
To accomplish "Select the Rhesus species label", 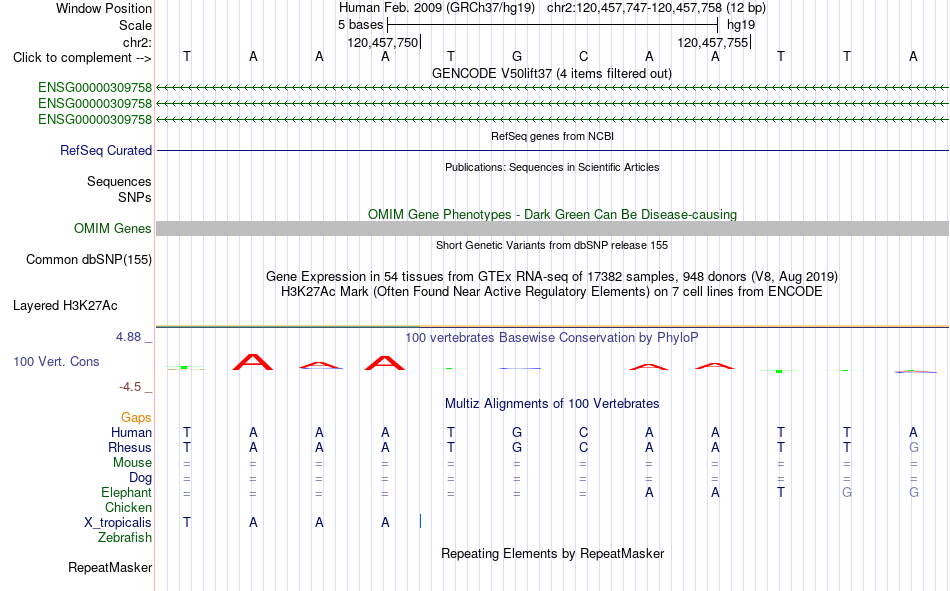I will [x=130, y=447].
